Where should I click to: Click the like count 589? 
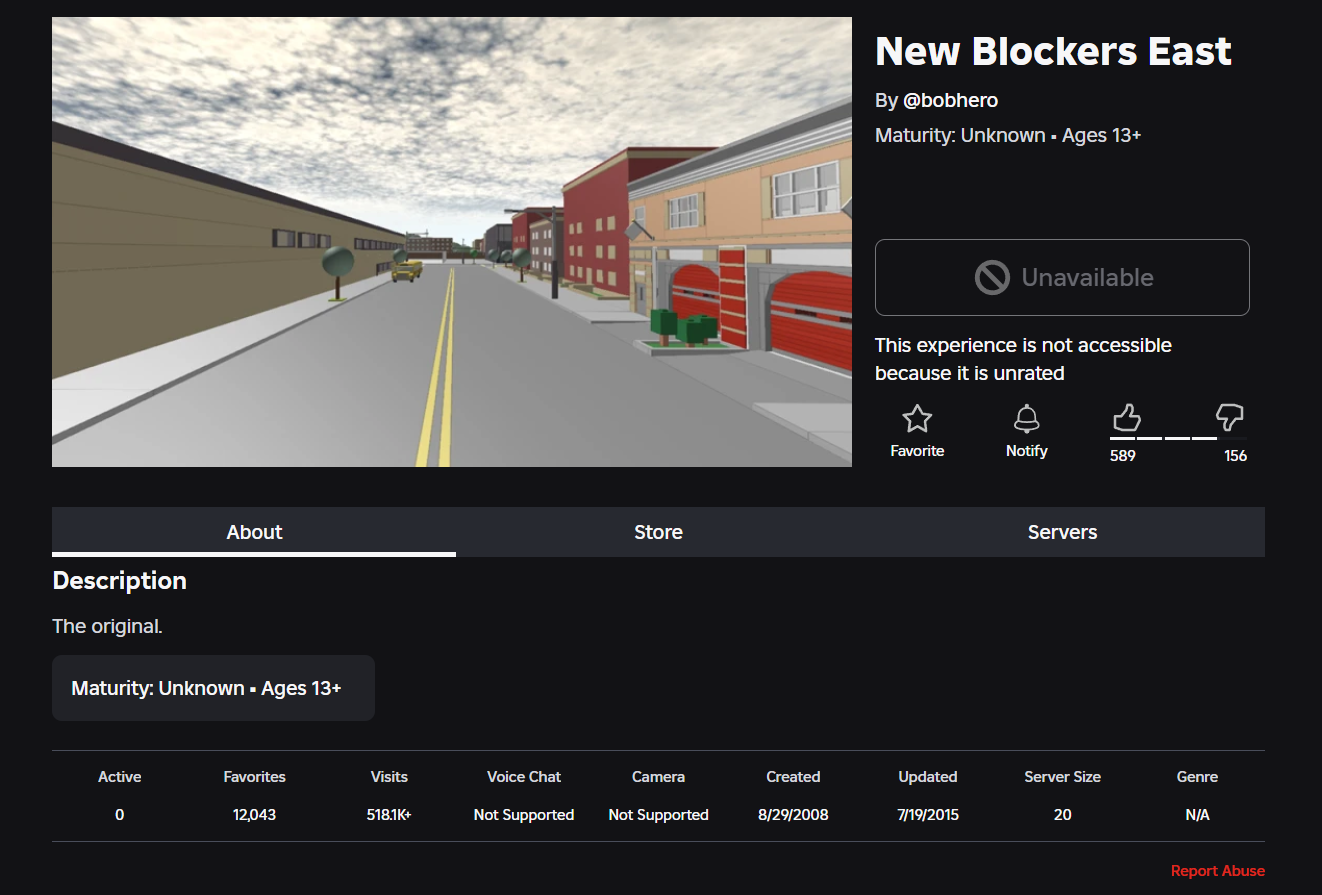(1123, 455)
